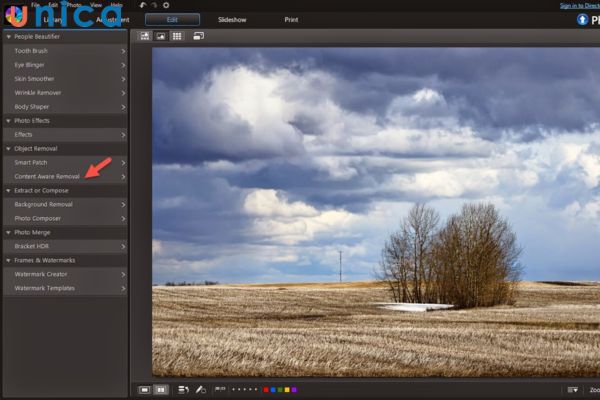Image resolution: width=600 pixels, height=400 pixels.
Task: Toggle compare two photos view at bottom
Action: 161,389
